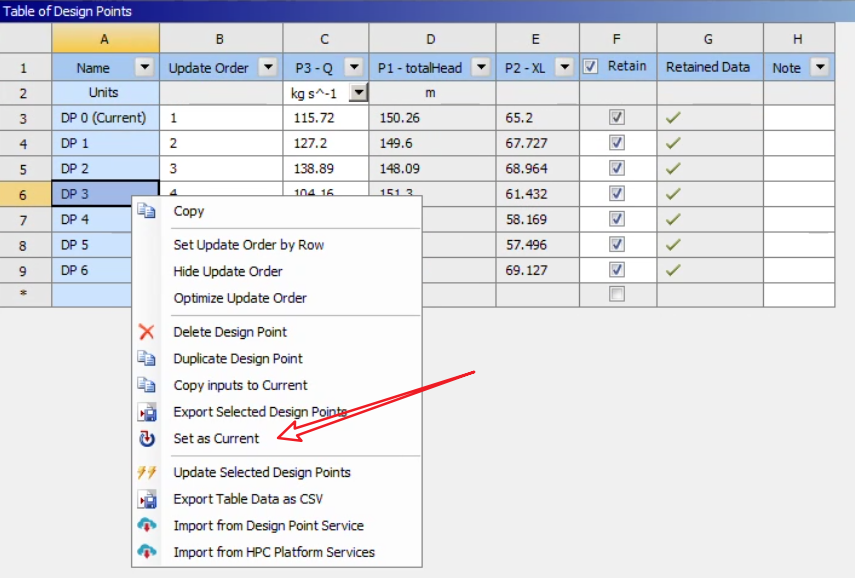This screenshot has width=855, height=578.
Task: Click the red X Delete Design Point icon
Action: (147, 332)
